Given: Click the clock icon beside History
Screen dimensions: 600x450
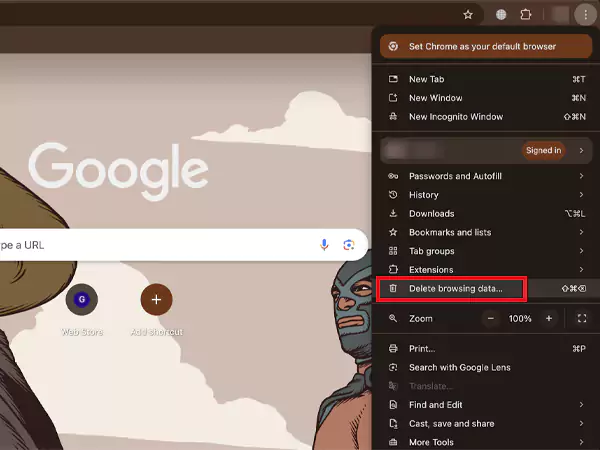Looking at the screenshot, I should tap(393, 195).
